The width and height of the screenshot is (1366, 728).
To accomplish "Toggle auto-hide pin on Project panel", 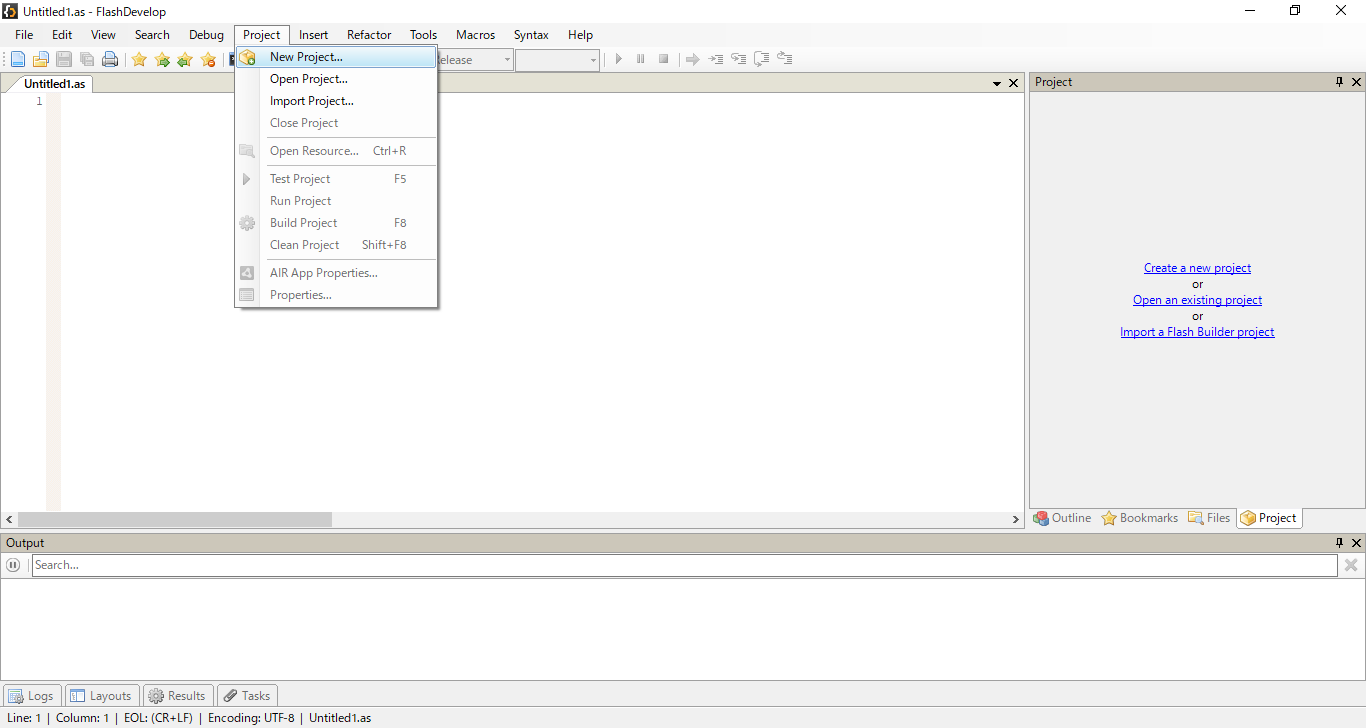I will (1339, 82).
